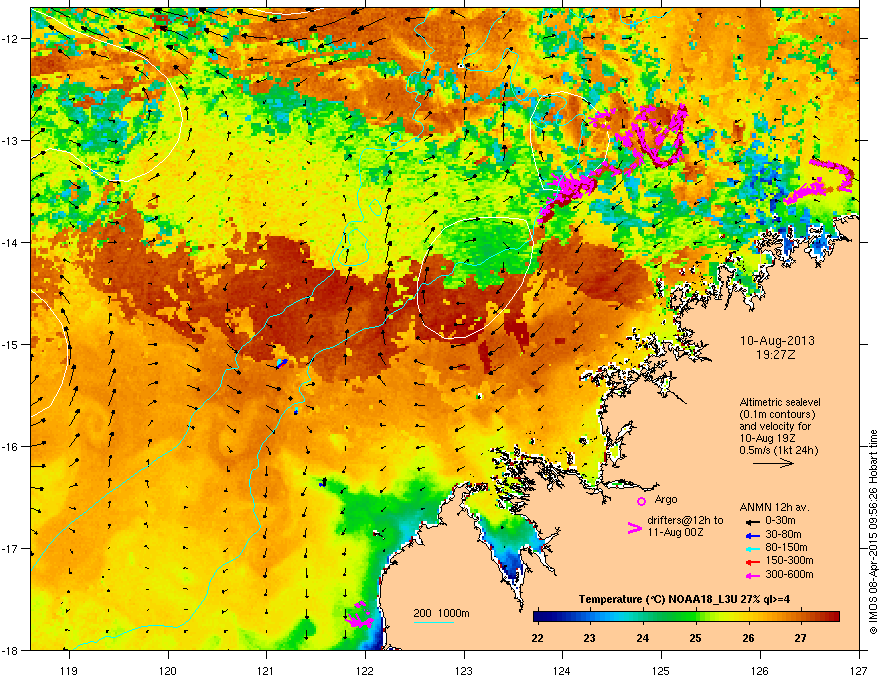Click the magenta Argo circle symbol

641,501
